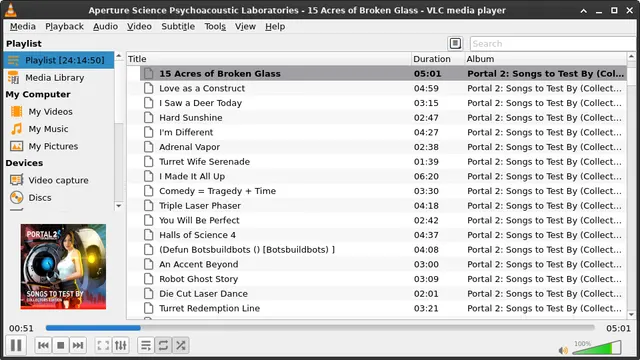Click total time 05:01 beside seek bar
Image resolution: width=640 pixels, height=360 pixels.
click(x=618, y=328)
